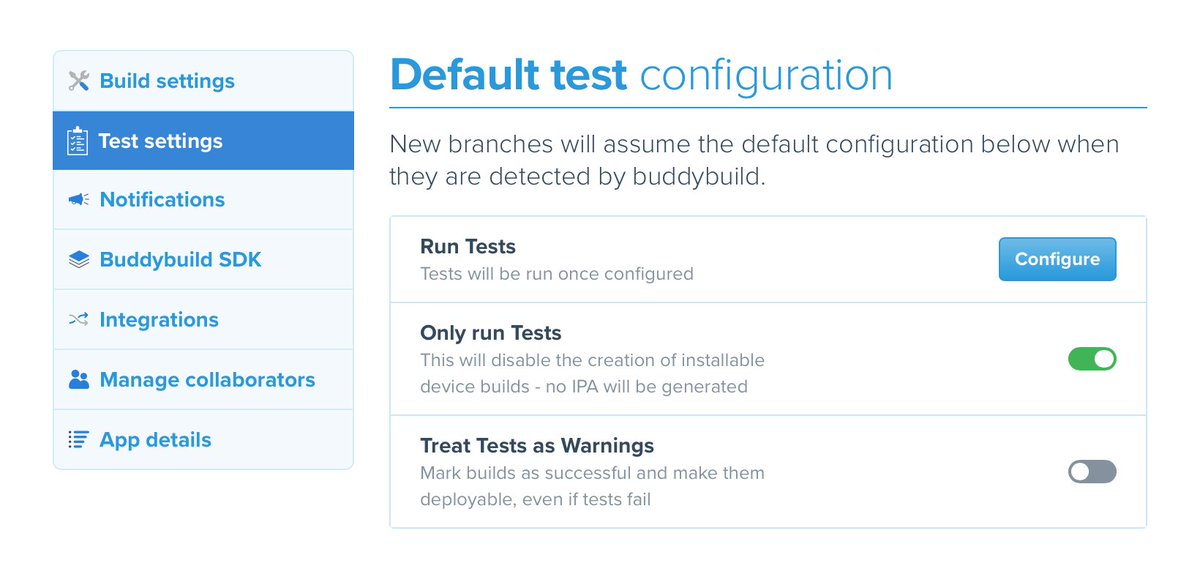Disable the Only run Tests toggle

tap(1092, 359)
